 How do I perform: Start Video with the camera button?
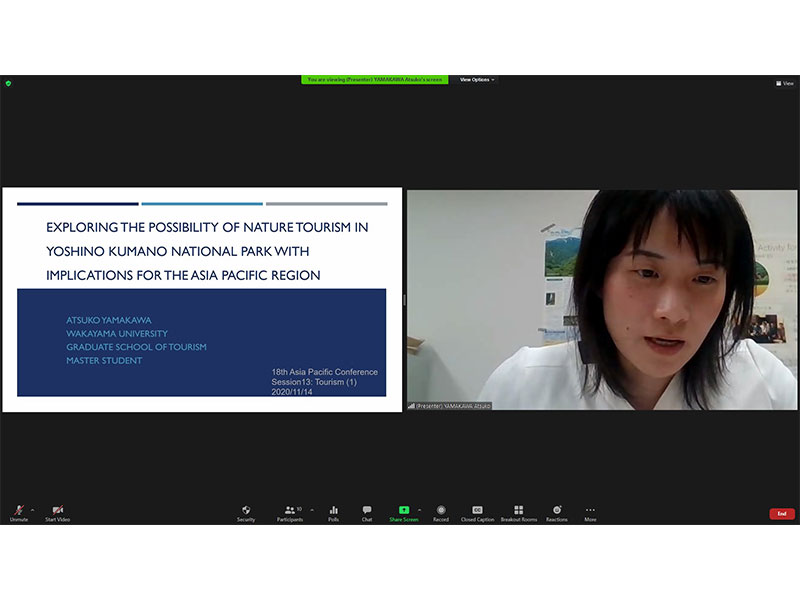pos(57,512)
